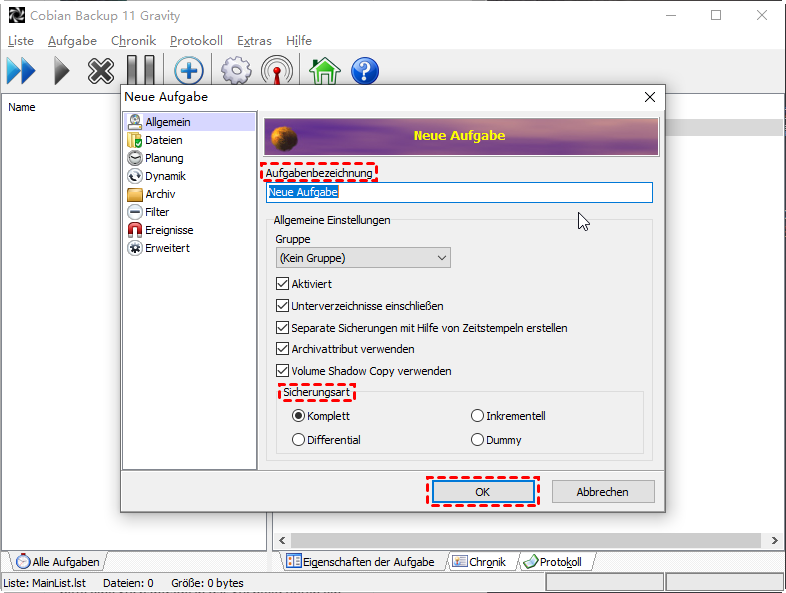Click the Aufgabenbezeichnung text field
The image size is (786, 593).
click(x=459, y=192)
